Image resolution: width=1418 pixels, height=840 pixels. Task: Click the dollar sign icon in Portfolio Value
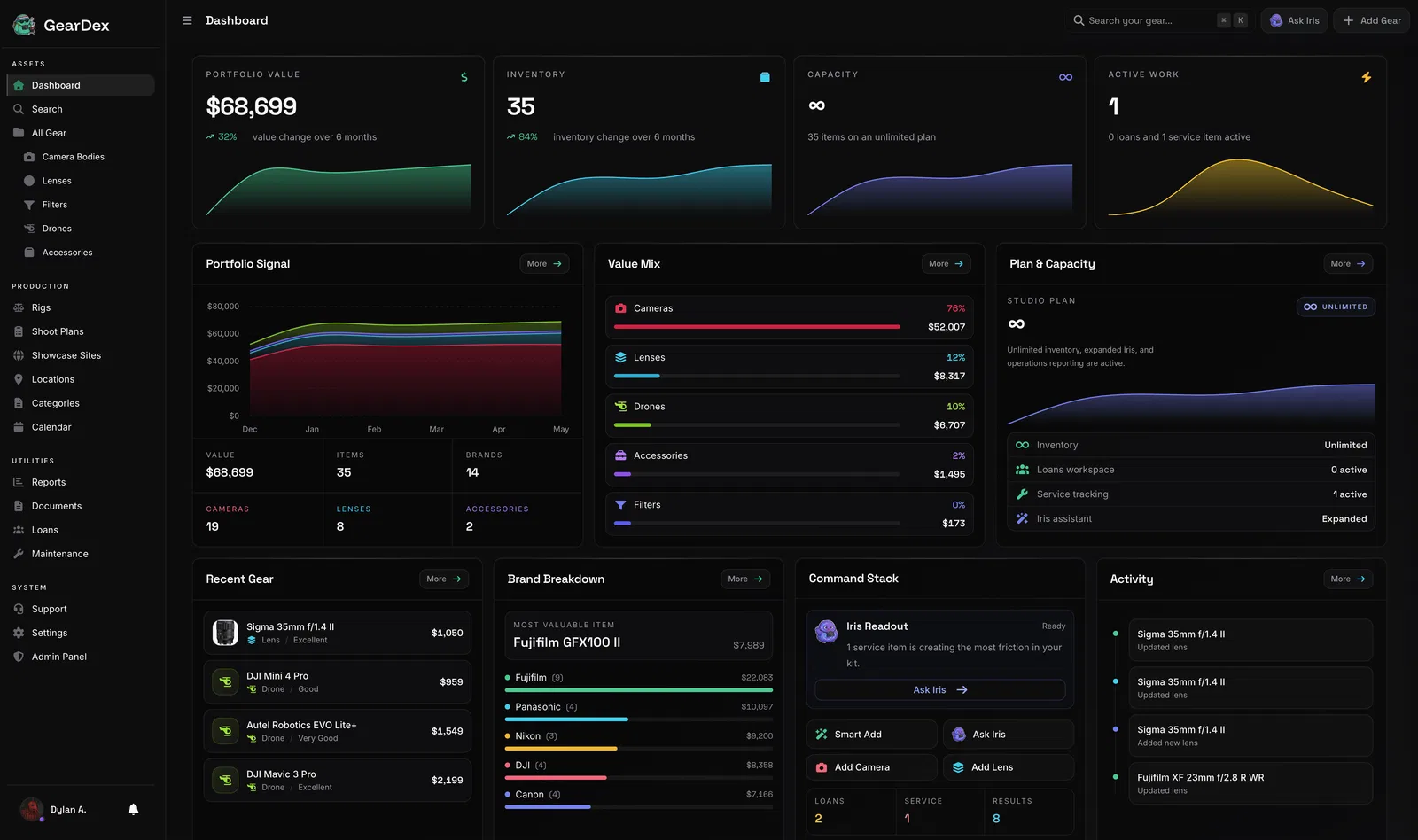464,77
